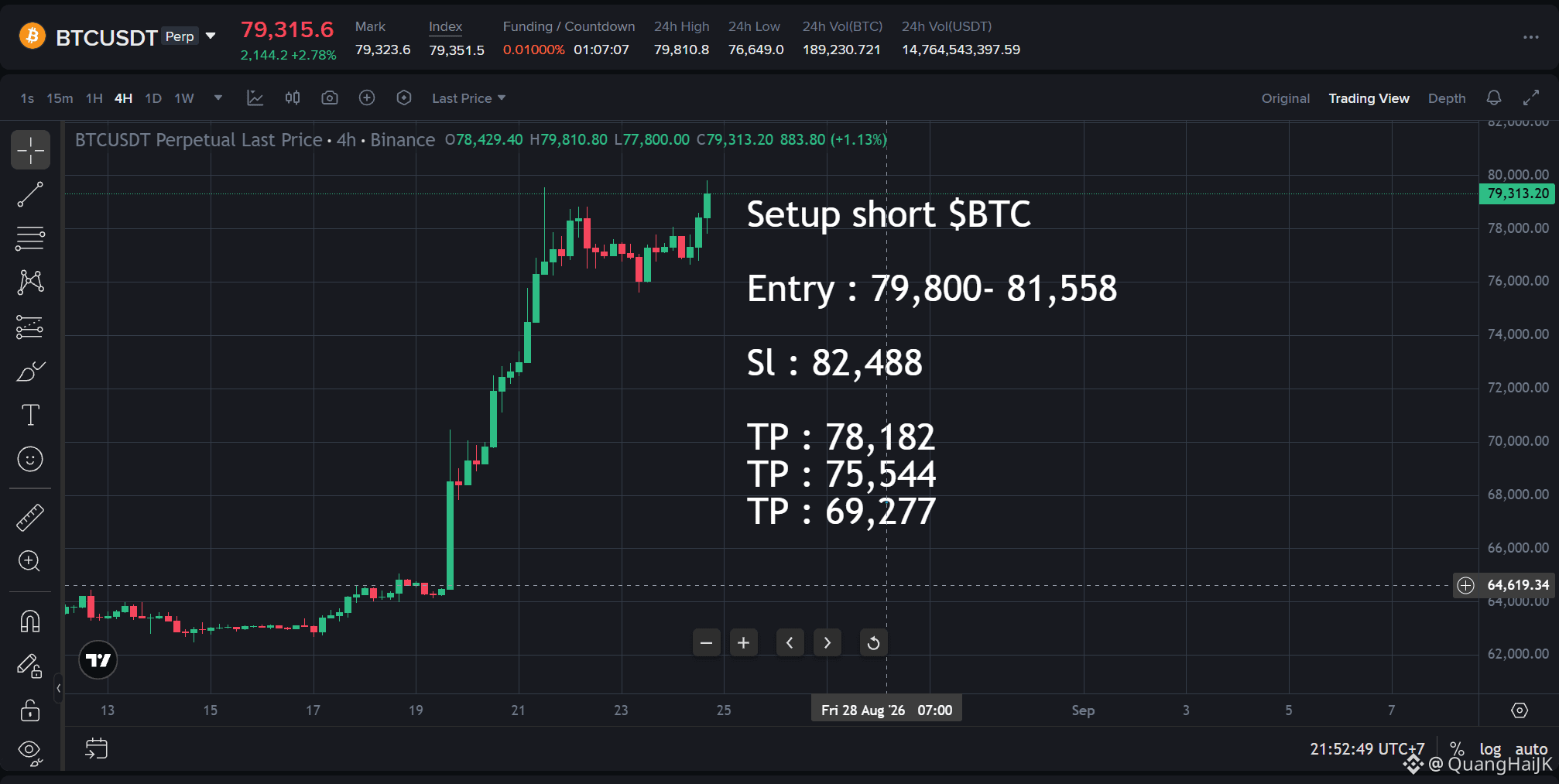Toggle stay in drawing mode pencil-lock
The width and height of the screenshot is (1559, 784).
point(30,666)
